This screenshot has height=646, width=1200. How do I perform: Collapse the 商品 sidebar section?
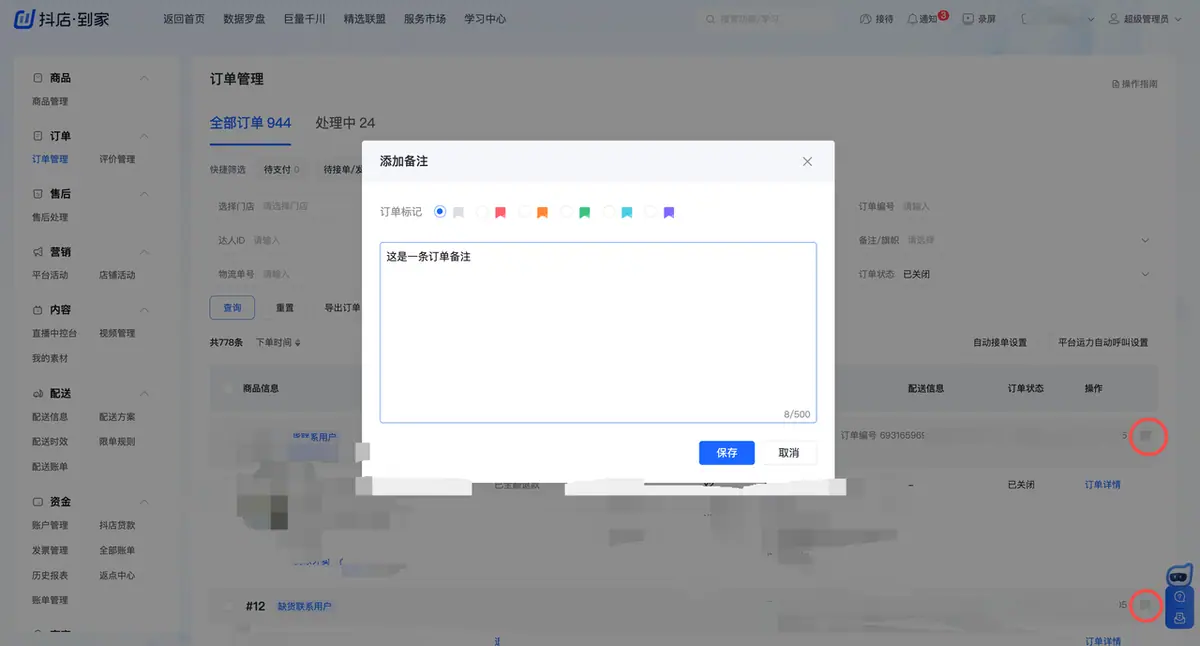coord(144,78)
